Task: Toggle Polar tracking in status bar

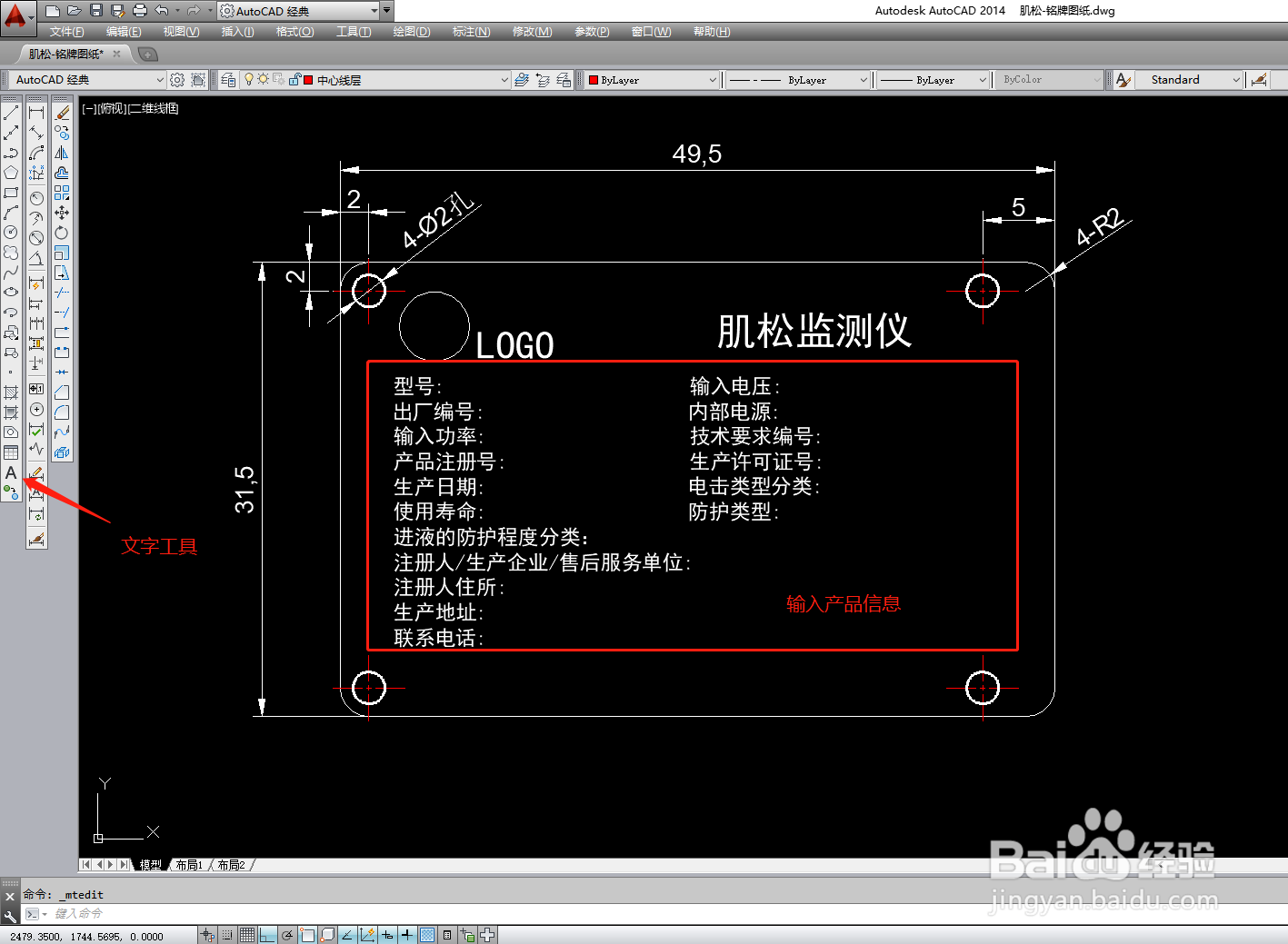Action: [x=287, y=935]
